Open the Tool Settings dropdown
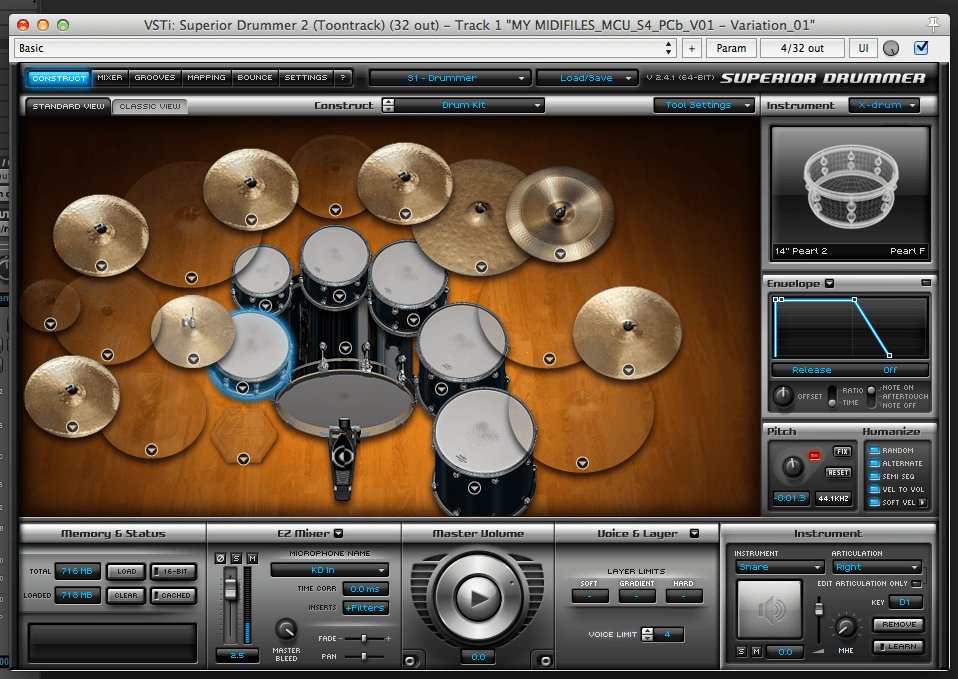This screenshot has height=679, width=958. click(703, 105)
